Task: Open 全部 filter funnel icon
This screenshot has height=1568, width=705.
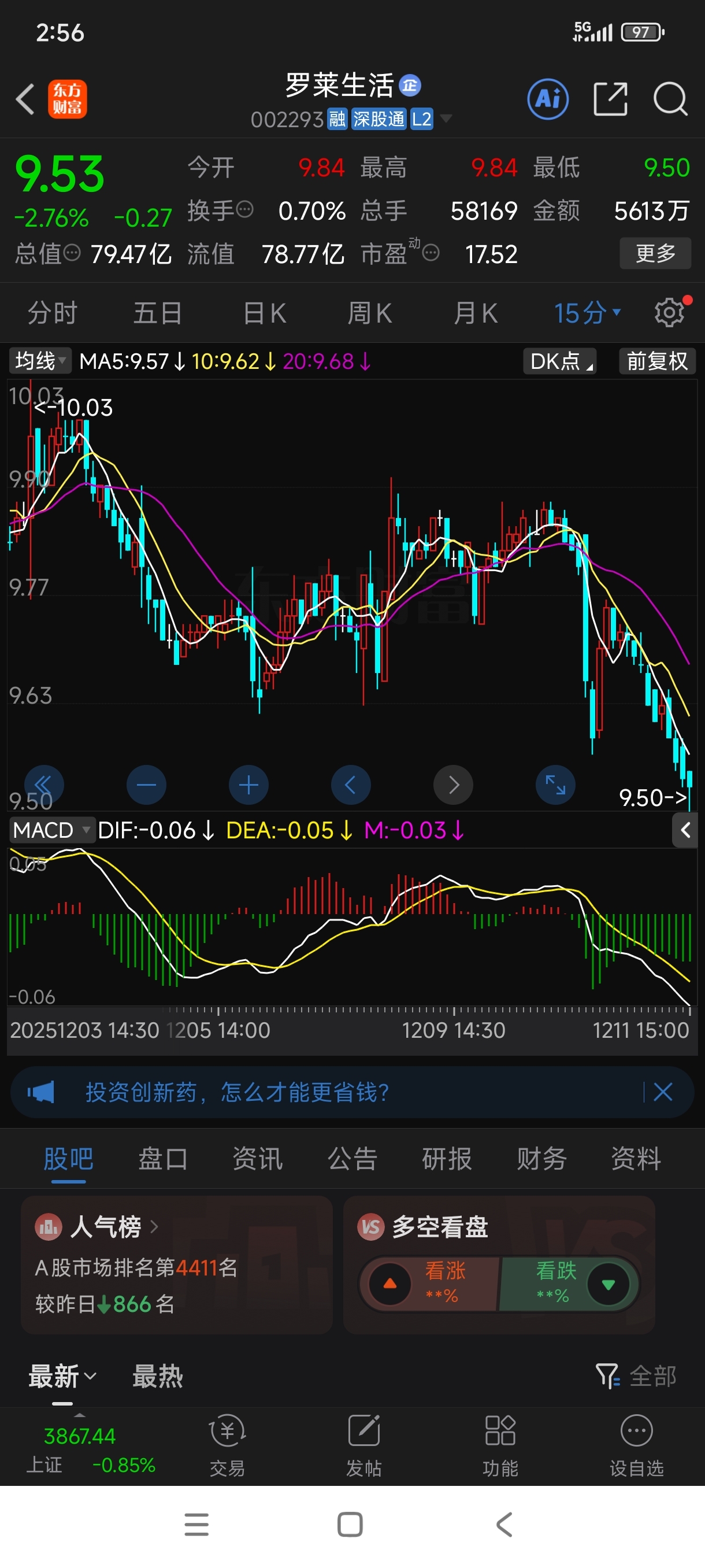Action: pos(607,1375)
